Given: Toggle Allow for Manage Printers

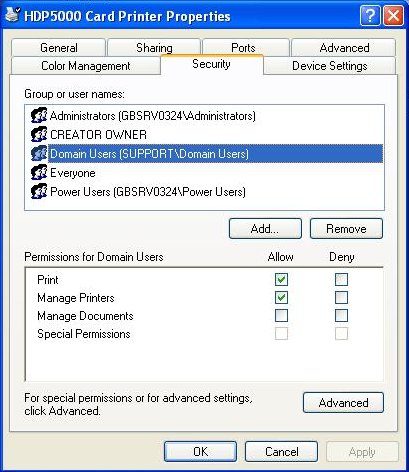Looking at the screenshot, I should pyautogui.click(x=281, y=297).
